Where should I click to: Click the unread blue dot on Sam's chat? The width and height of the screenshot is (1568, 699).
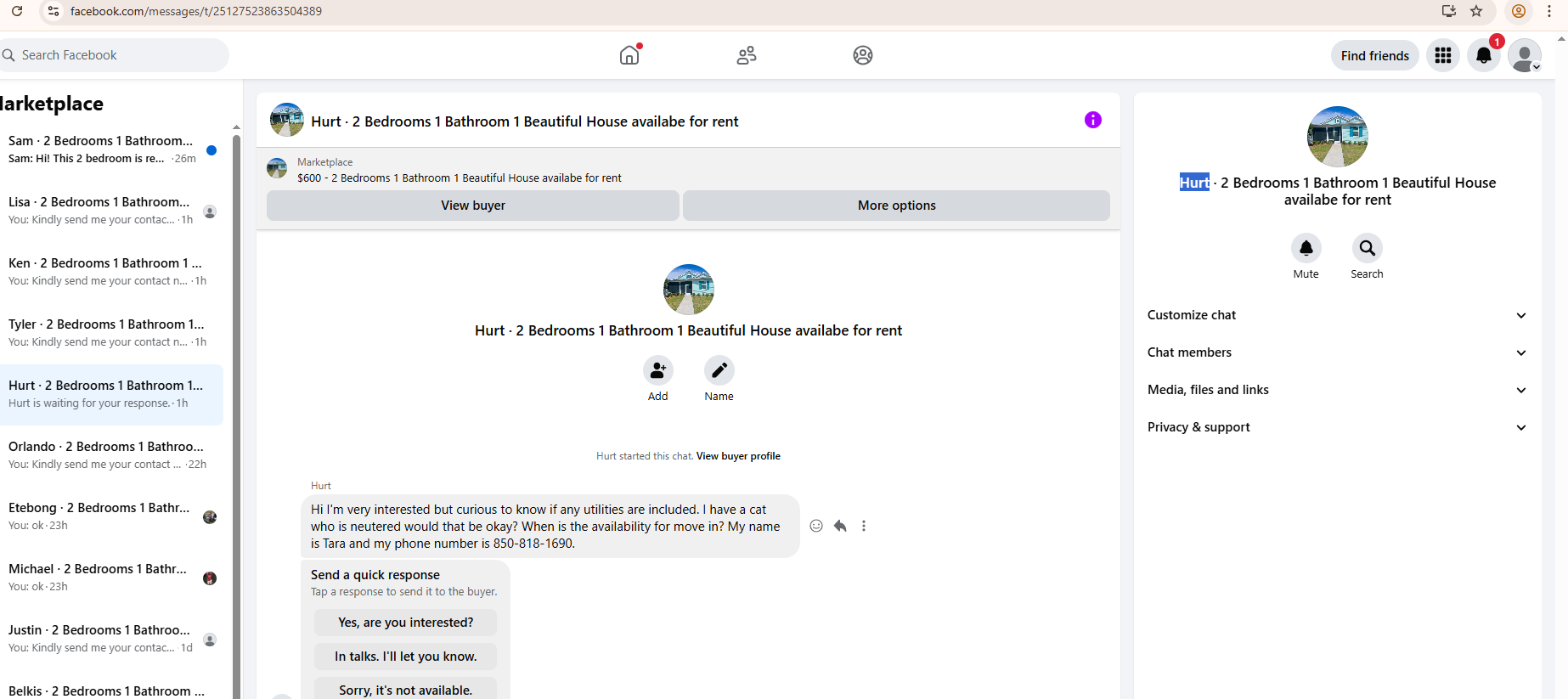pyautogui.click(x=212, y=150)
